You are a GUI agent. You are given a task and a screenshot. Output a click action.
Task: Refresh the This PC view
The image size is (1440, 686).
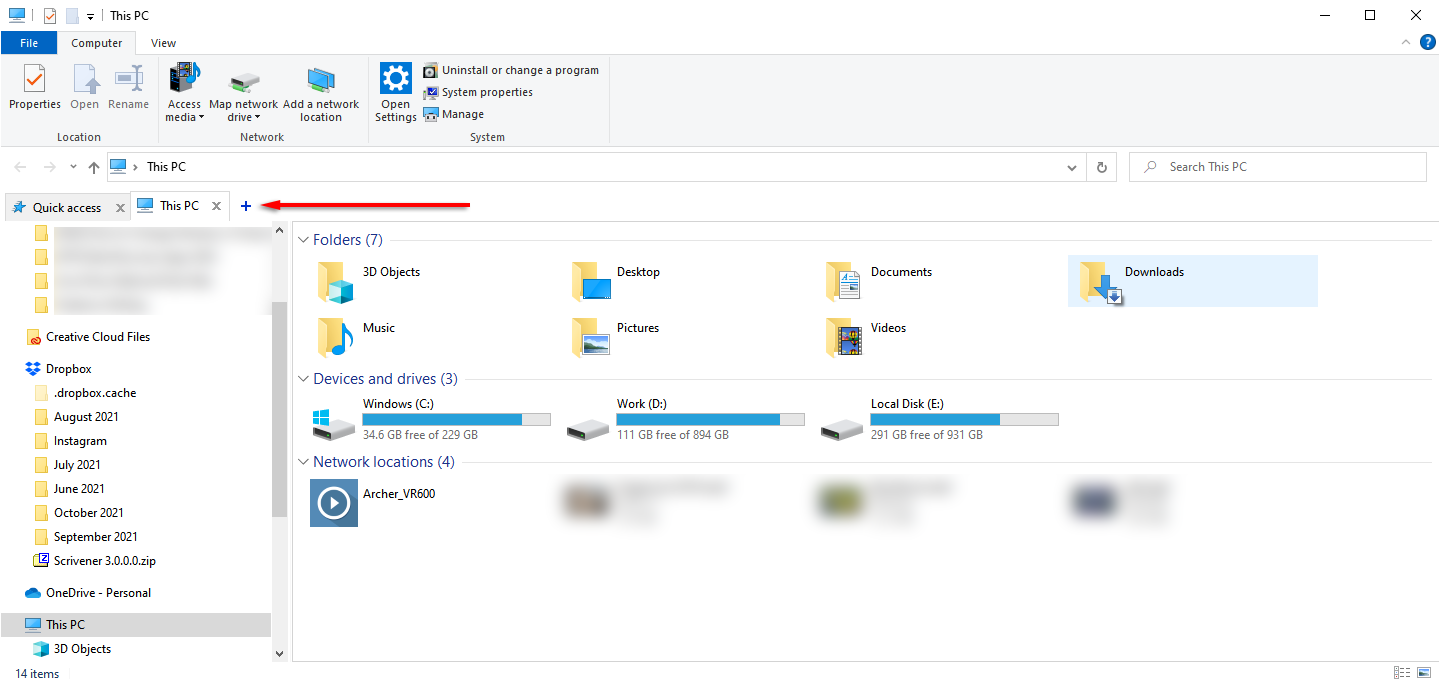1102,167
